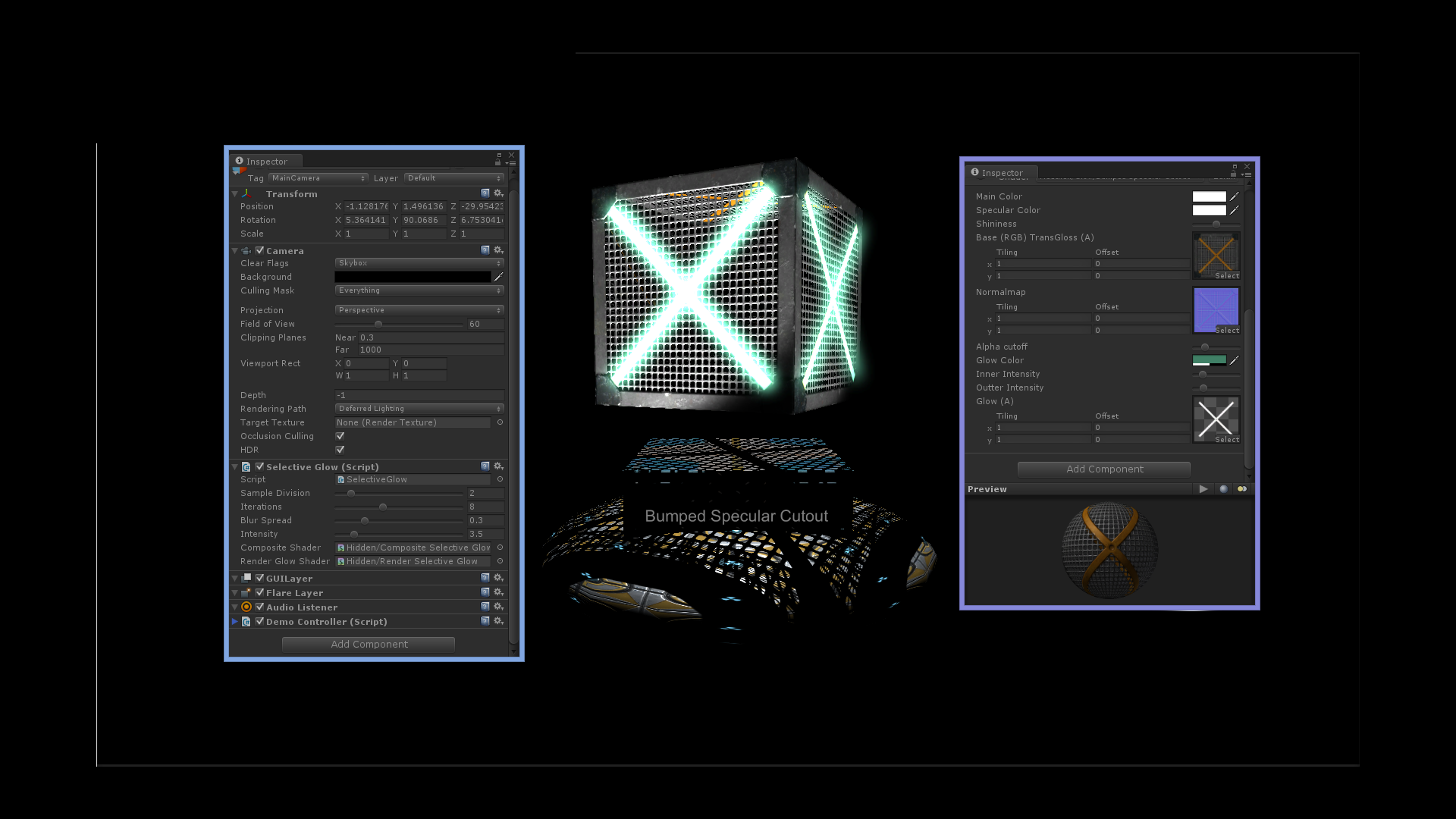Click the Selective Glow script icon
The height and width of the screenshot is (819, 1456).
click(x=246, y=466)
